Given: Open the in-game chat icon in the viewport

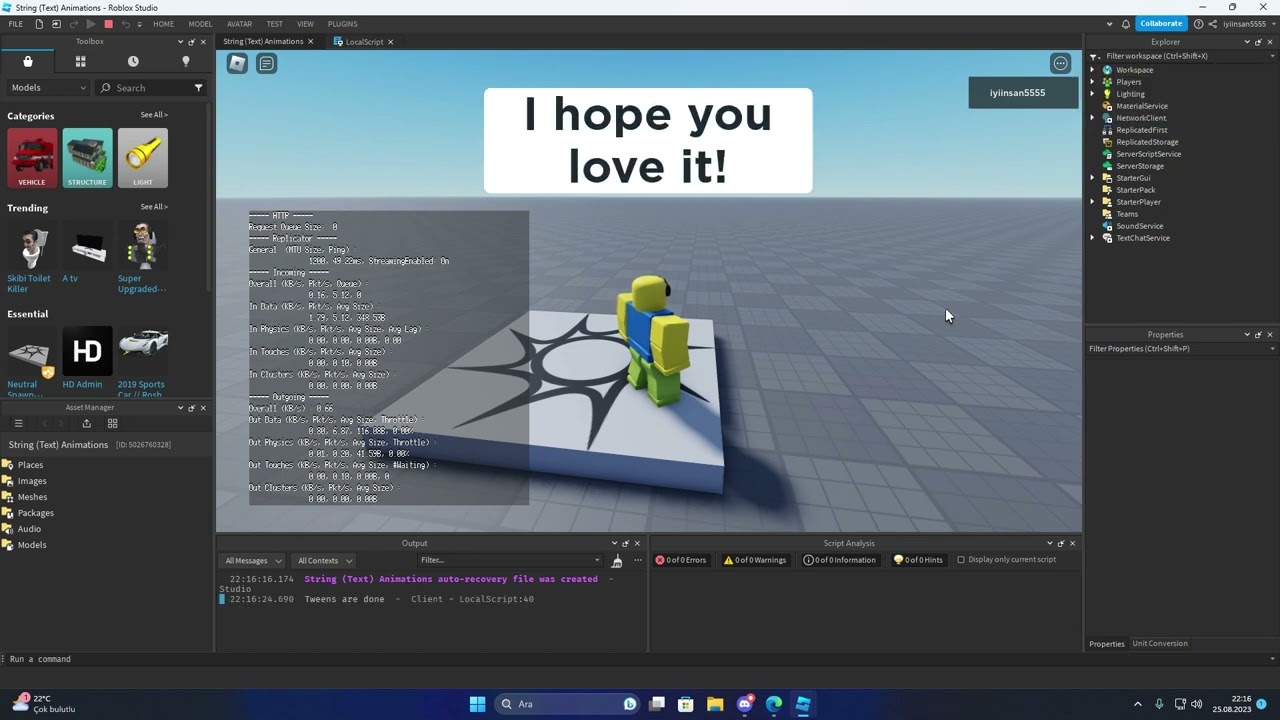Looking at the screenshot, I should pyautogui.click(x=266, y=63).
